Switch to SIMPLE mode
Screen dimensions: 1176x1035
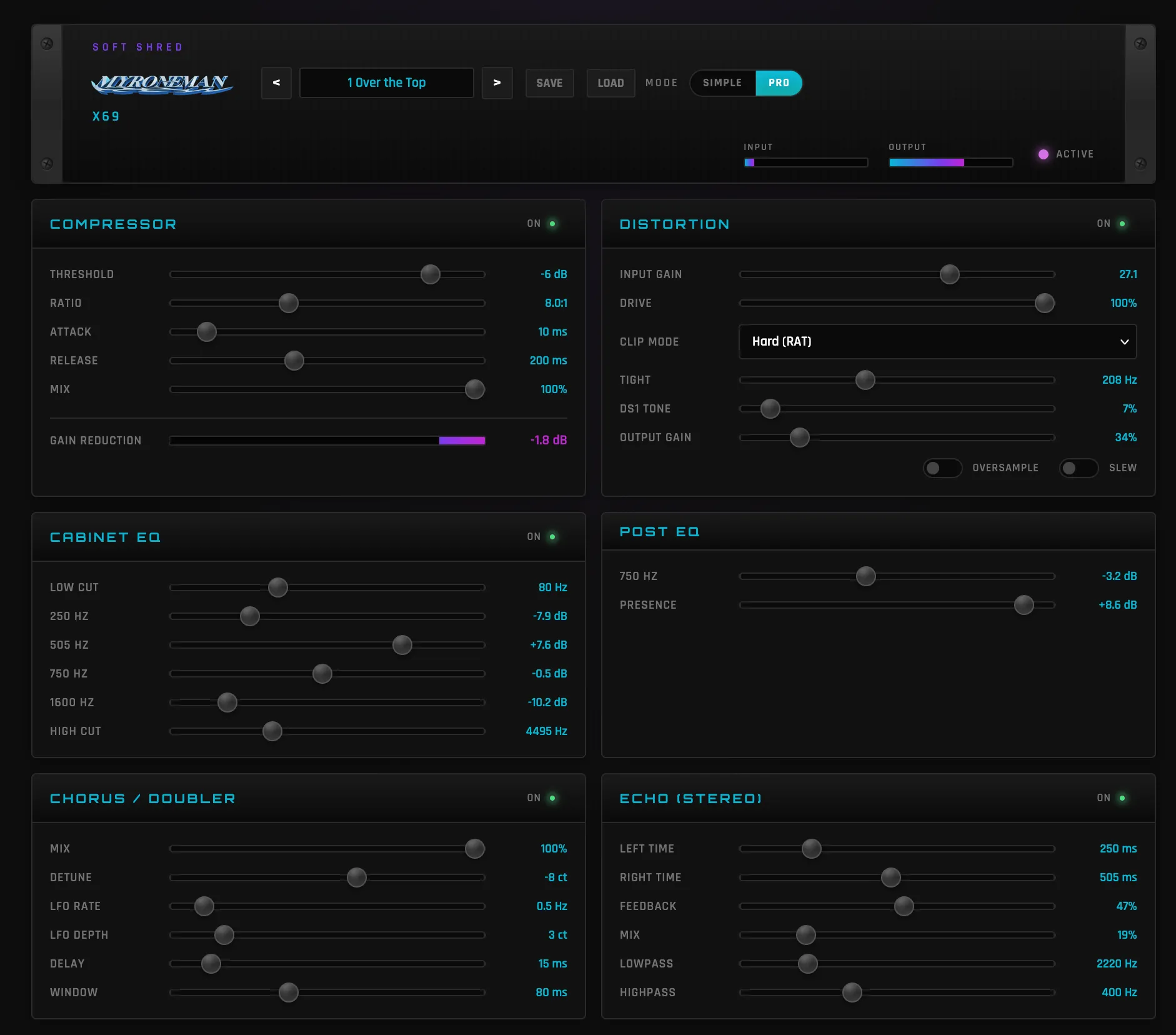coord(722,82)
